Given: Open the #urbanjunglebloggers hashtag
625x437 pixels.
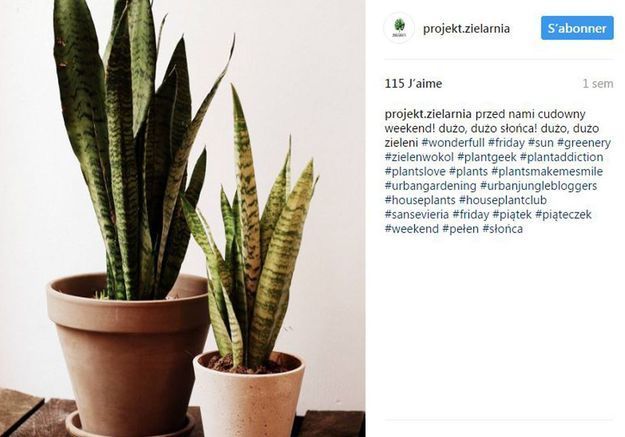Looking at the screenshot, I should click(539, 186).
